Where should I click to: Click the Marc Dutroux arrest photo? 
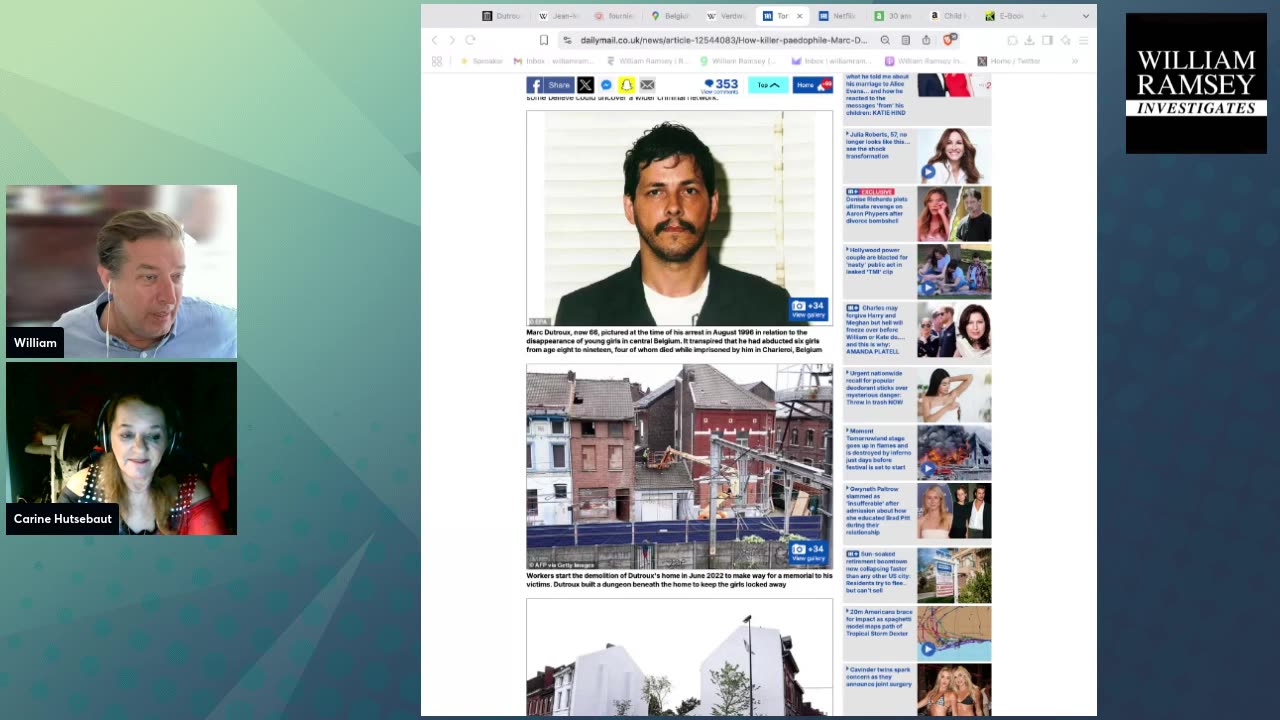(x=679, y=218)
